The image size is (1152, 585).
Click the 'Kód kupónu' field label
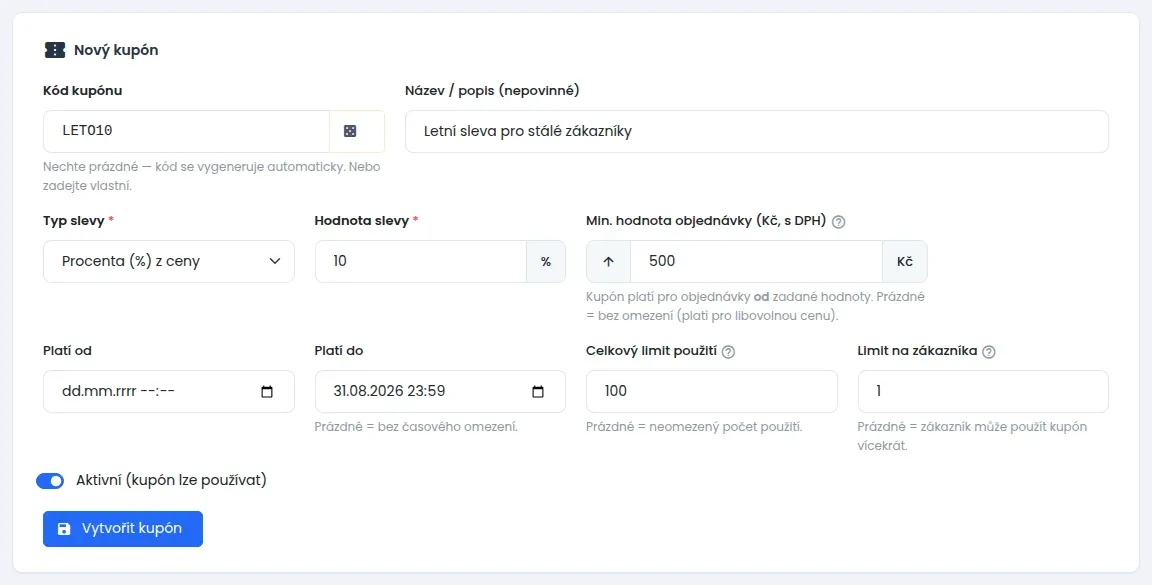click(82, 91)
